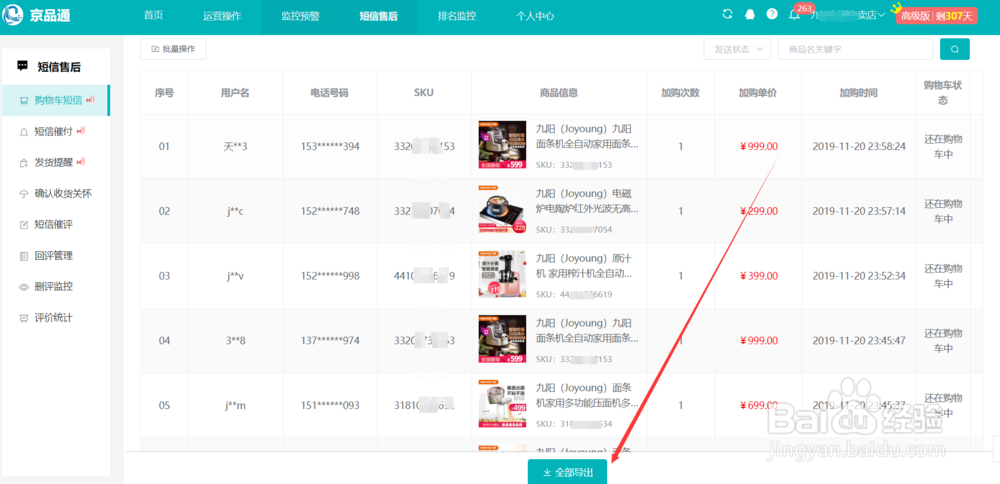Click the icon beside 发货提醒
Viewport: 1000px width, 484px height.
(x=24, y=163)
